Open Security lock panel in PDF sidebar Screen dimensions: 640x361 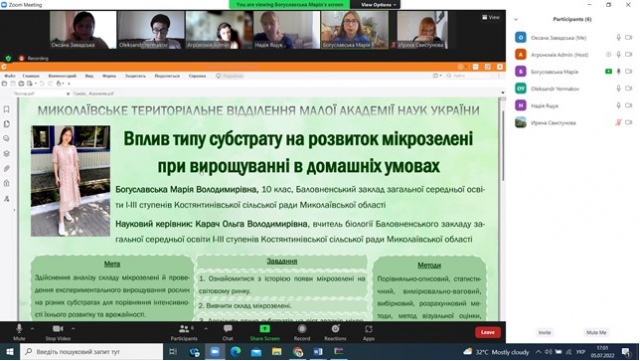(7, 183)
